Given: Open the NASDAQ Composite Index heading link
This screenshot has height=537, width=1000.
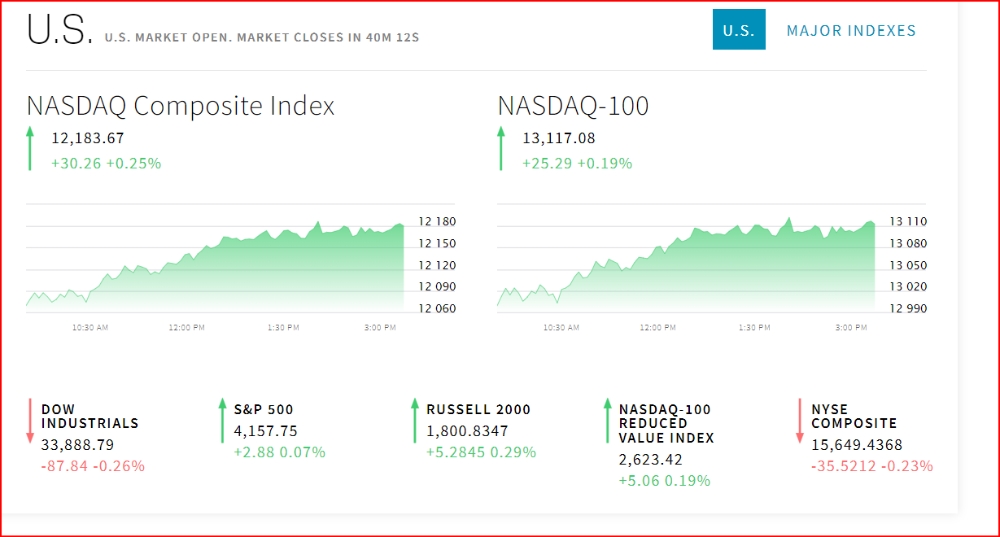Looking at the screenshot, I should coord(180,106).
